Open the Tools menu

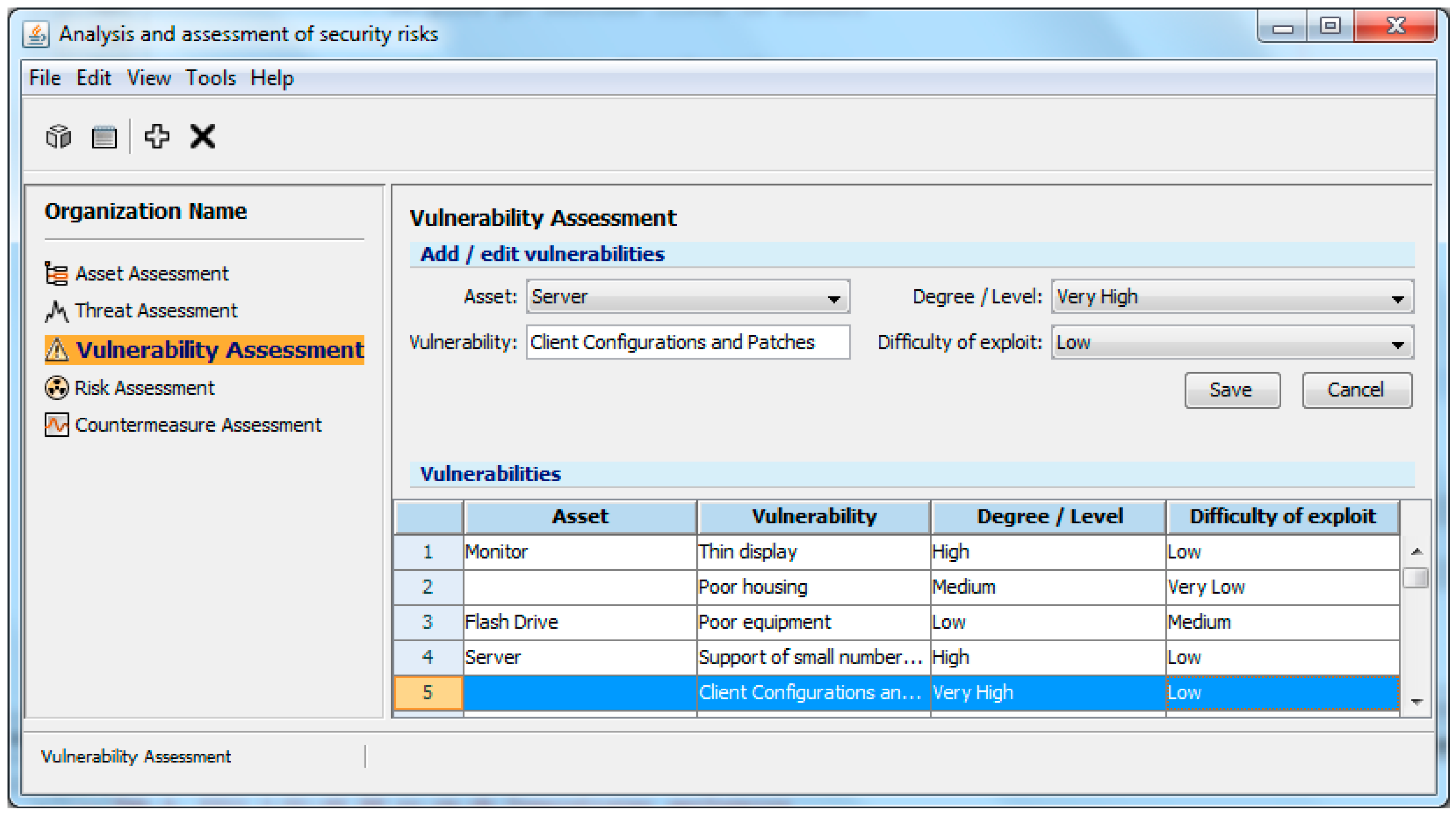(x=210, y=78)
